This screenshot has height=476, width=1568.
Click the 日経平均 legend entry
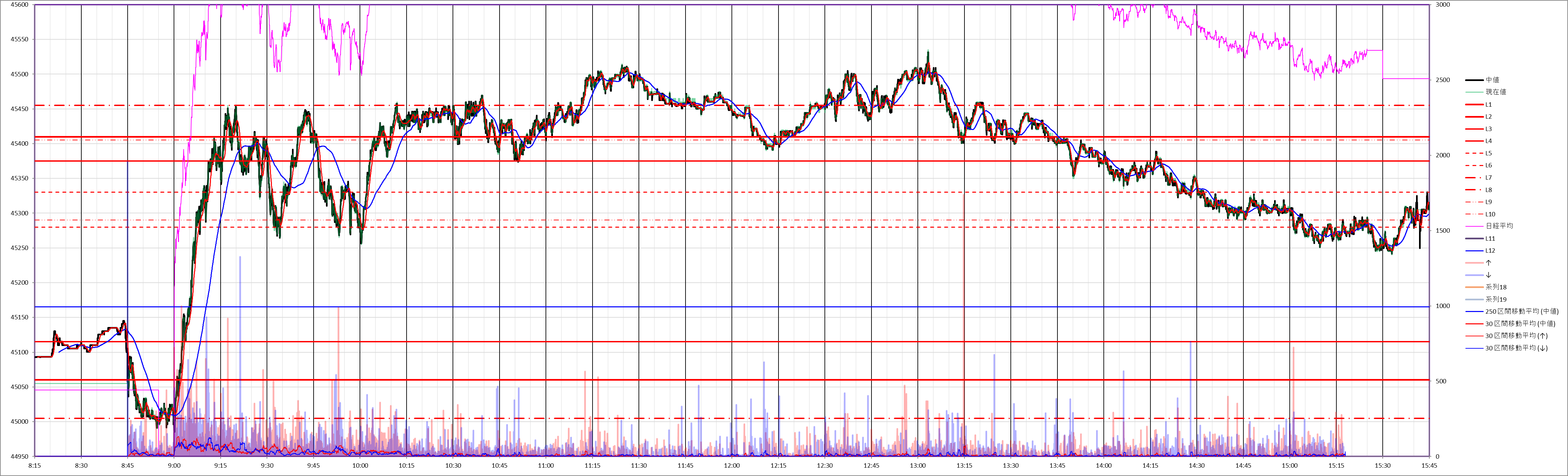(x=1499, y=226)
